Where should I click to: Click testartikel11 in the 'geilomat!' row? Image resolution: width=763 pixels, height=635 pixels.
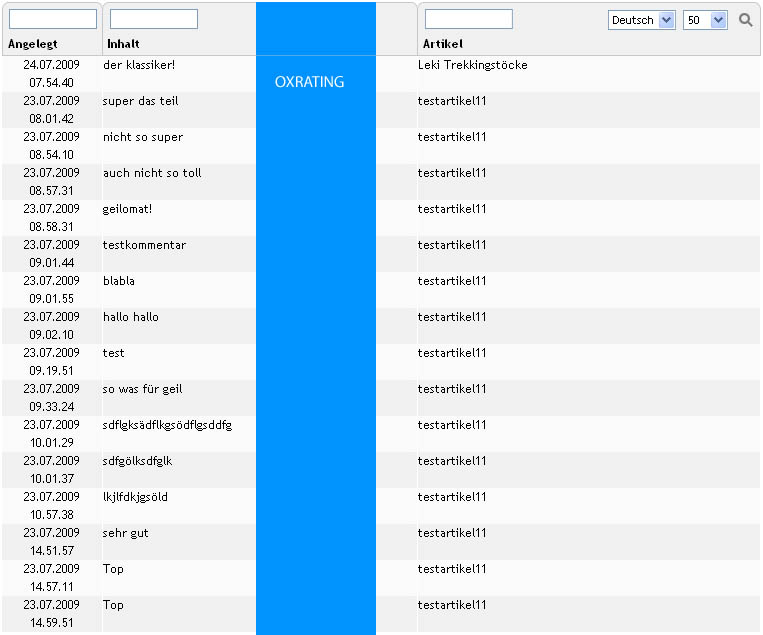pos(452,209)
